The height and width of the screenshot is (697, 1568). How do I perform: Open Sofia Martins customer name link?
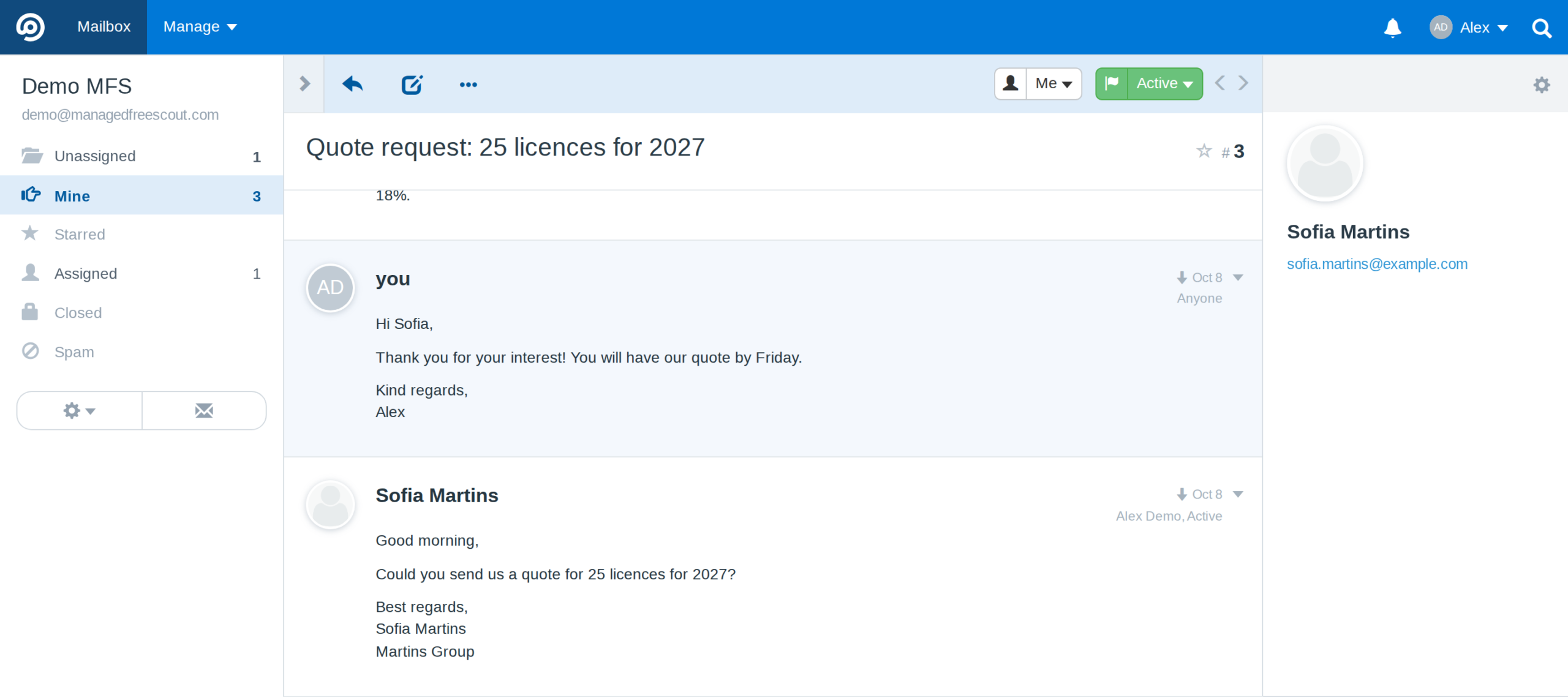(1348, 232)
